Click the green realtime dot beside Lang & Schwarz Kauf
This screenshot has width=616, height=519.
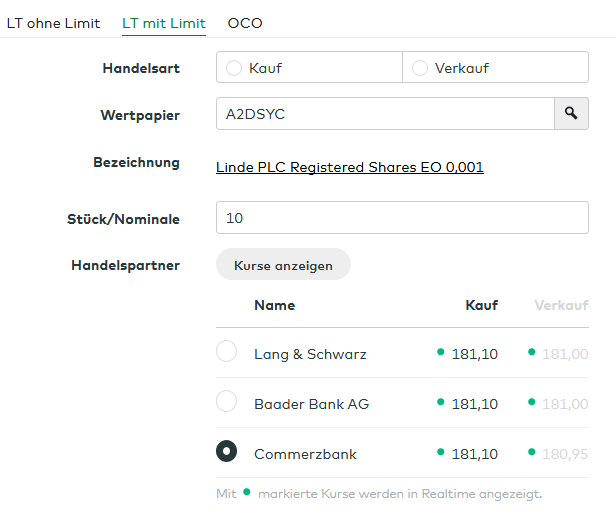tap(440, 352)
